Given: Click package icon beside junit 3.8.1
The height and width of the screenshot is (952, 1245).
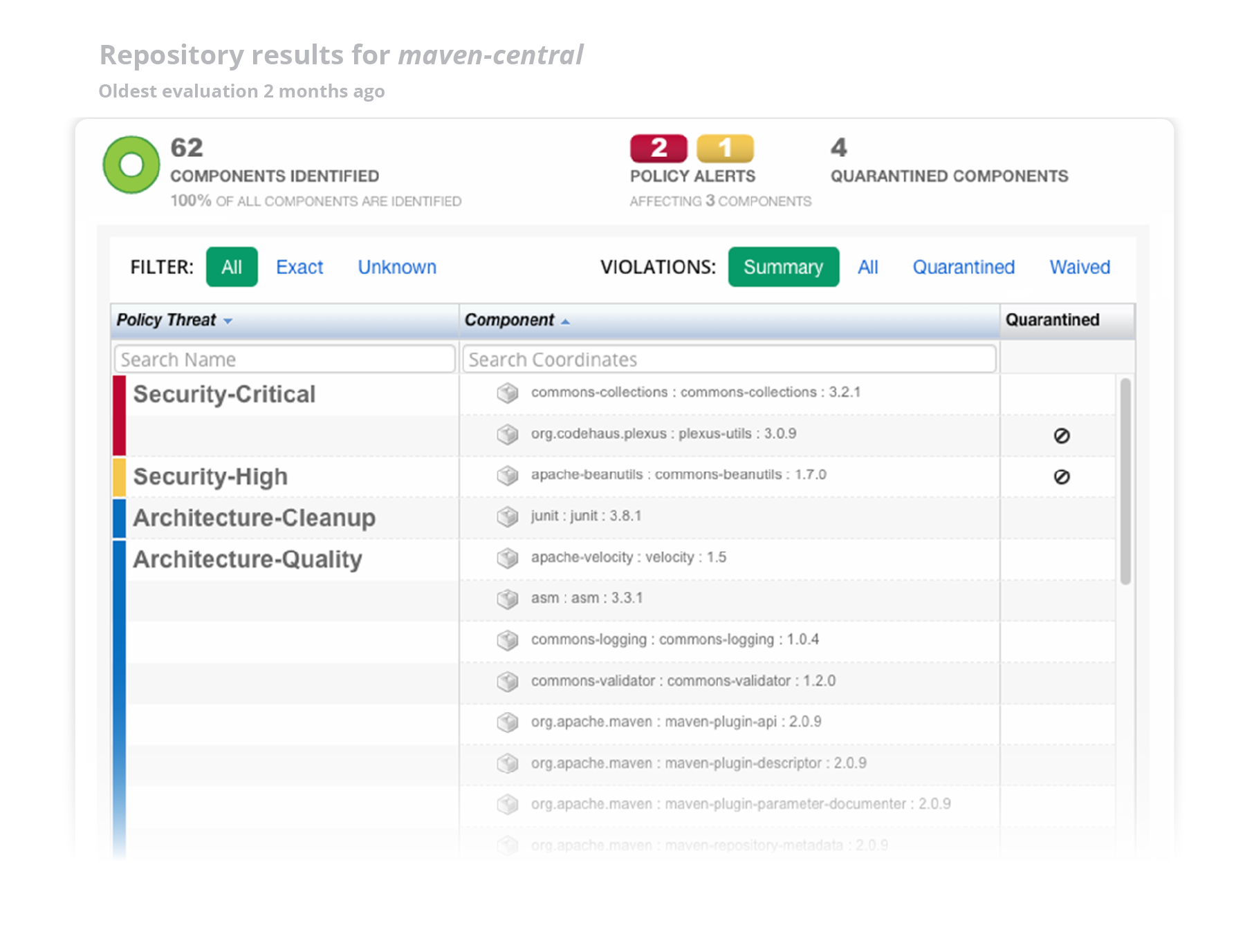Looking at the screenshot, I should 508,516.
